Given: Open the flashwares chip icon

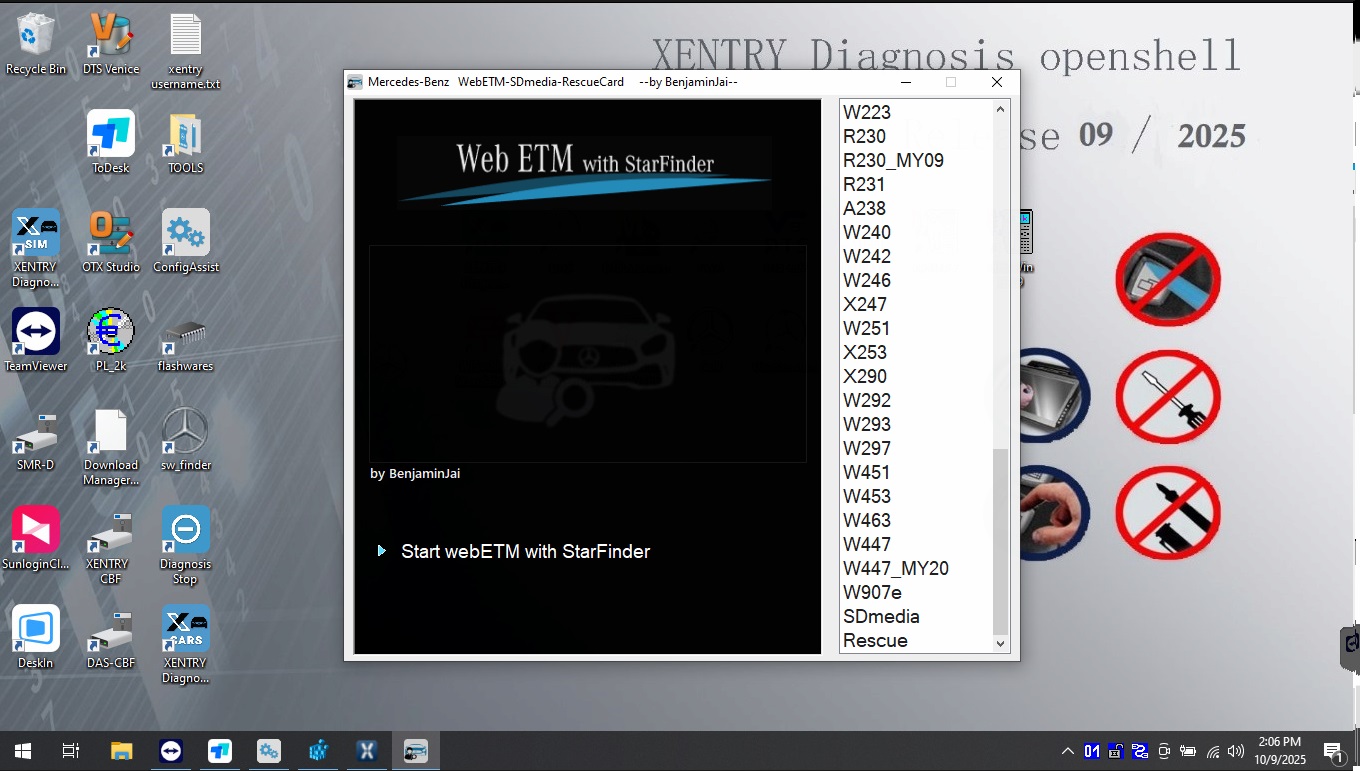Looking at the screenshot, I should [x=185, y=333].
